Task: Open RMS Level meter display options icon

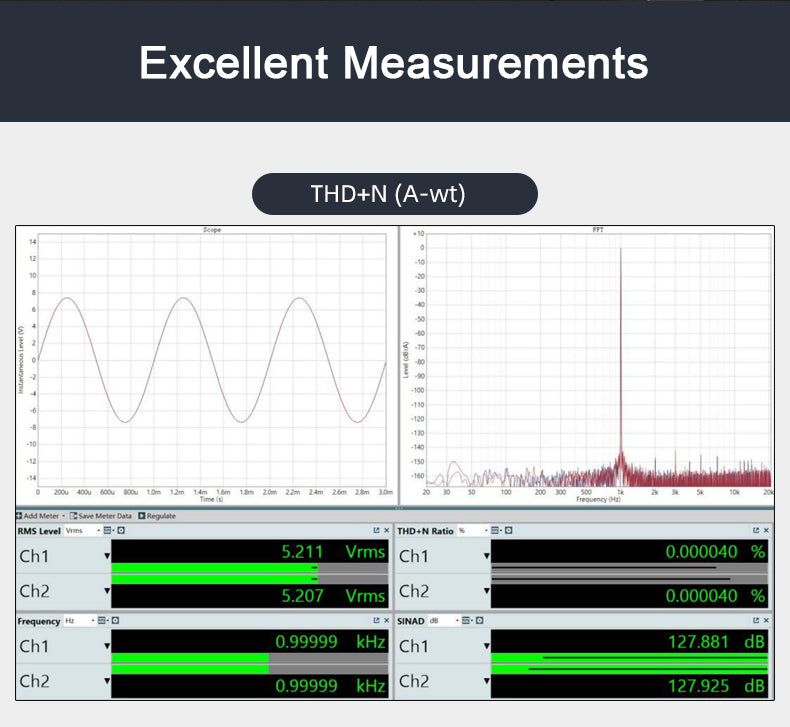Action: pos(107,531)
